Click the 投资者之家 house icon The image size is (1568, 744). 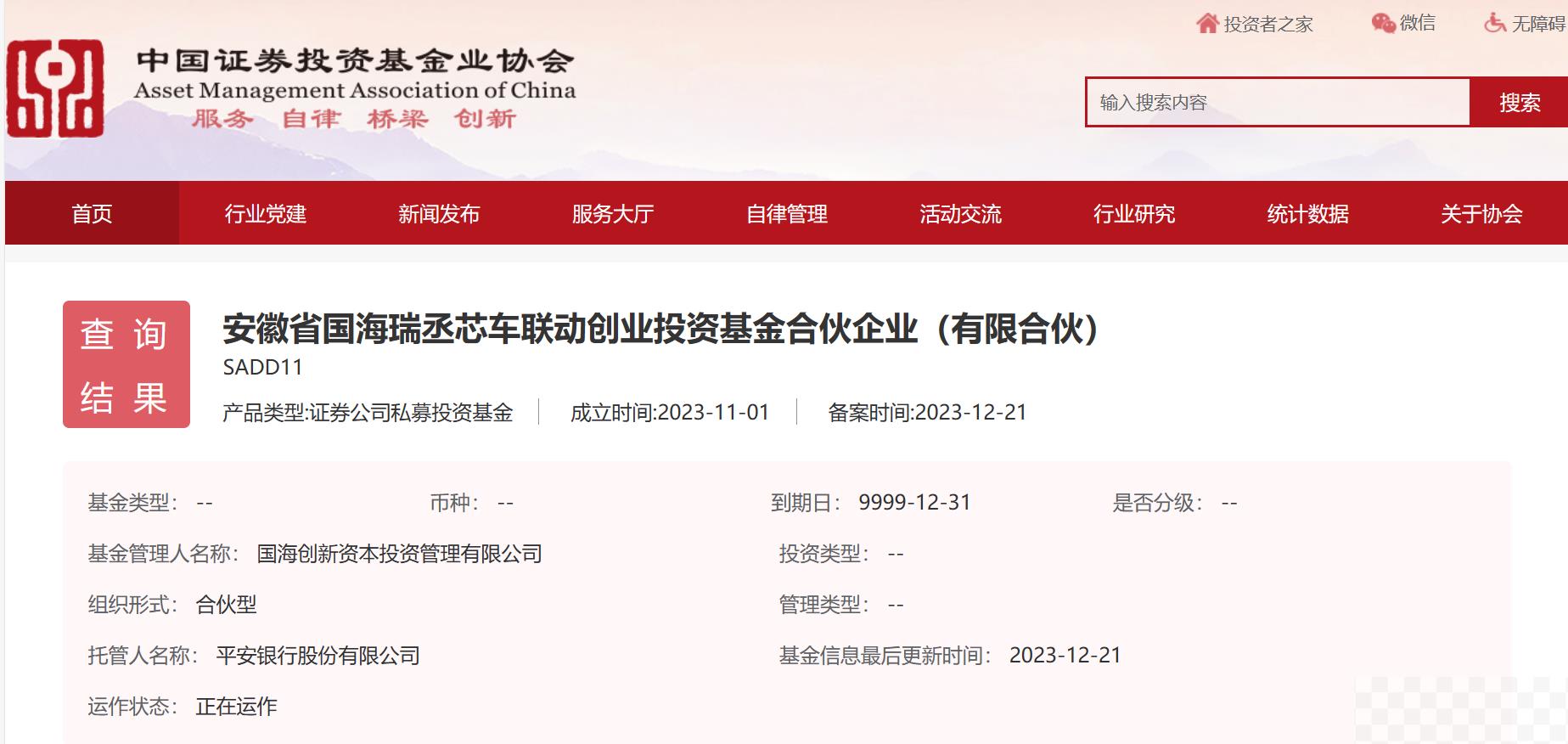coord(1207,23)
